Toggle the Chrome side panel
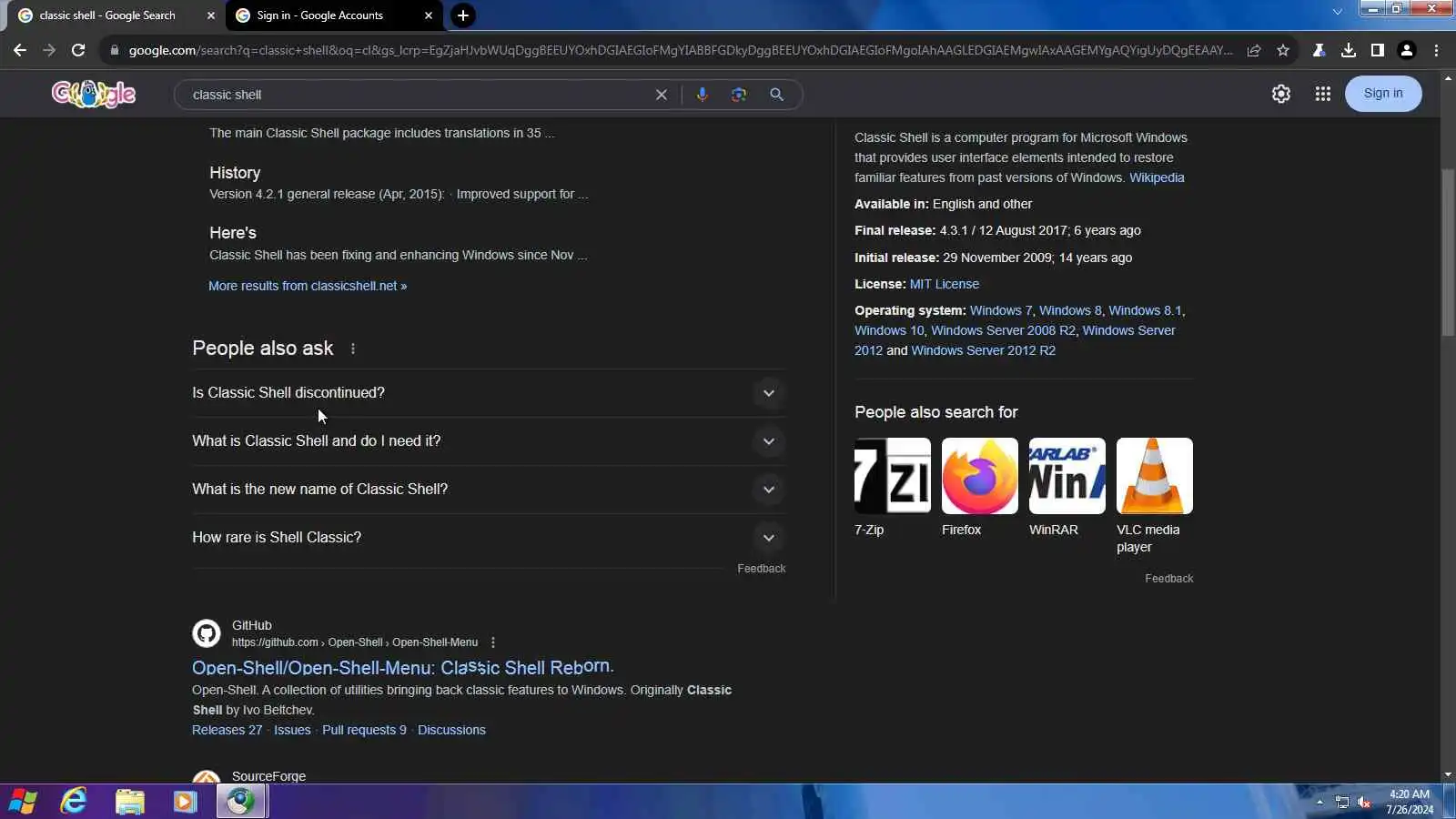 point(1378,50)
